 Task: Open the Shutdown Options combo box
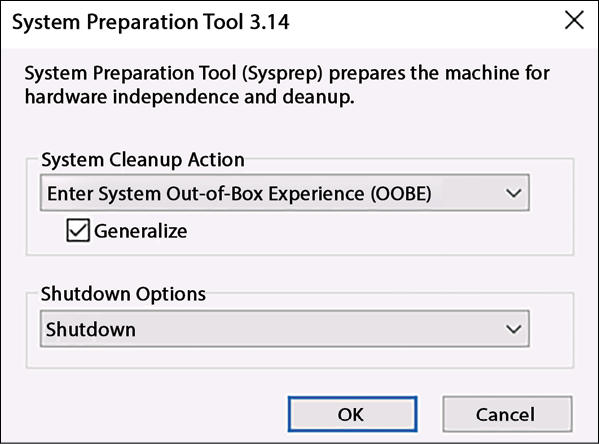[x=285, y=329]
